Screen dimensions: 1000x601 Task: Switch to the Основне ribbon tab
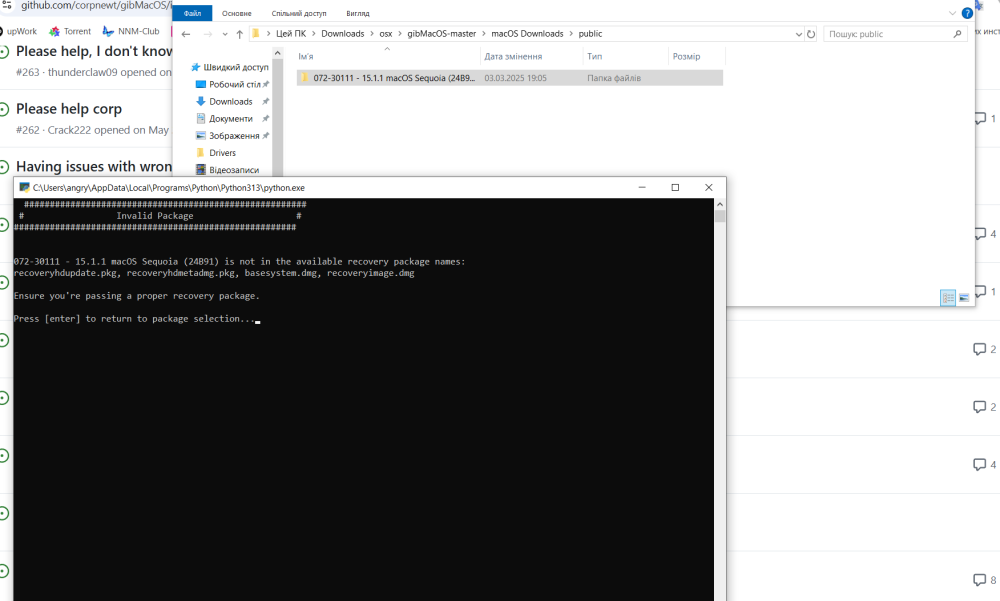tap(237, 13)
